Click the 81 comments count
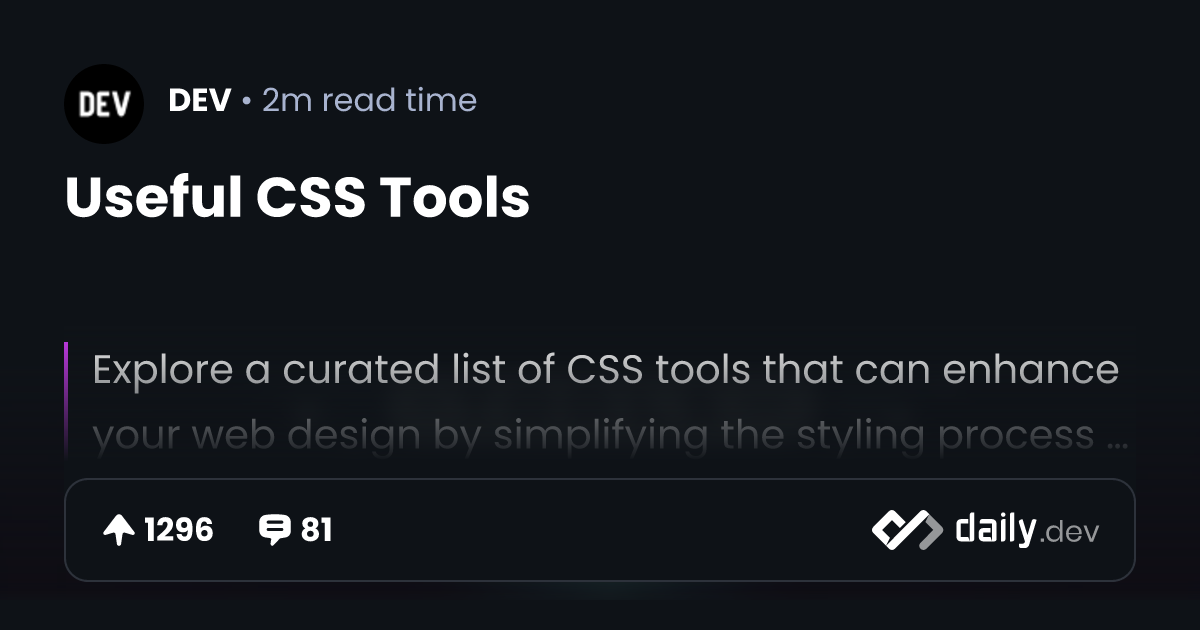The height and width of the screenshot is (630, 1200). [x=316, y=530]
